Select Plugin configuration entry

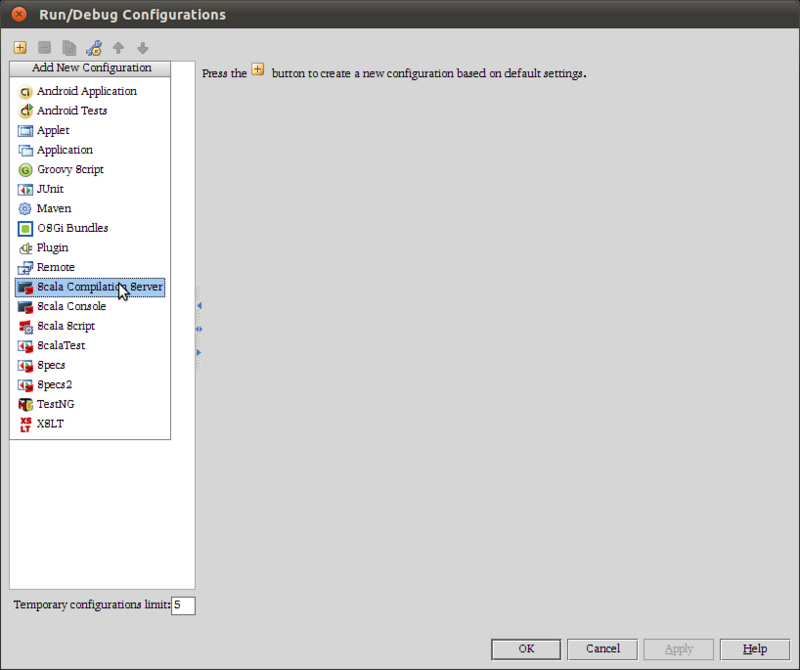pyautogui.click(x=90, y=248)
